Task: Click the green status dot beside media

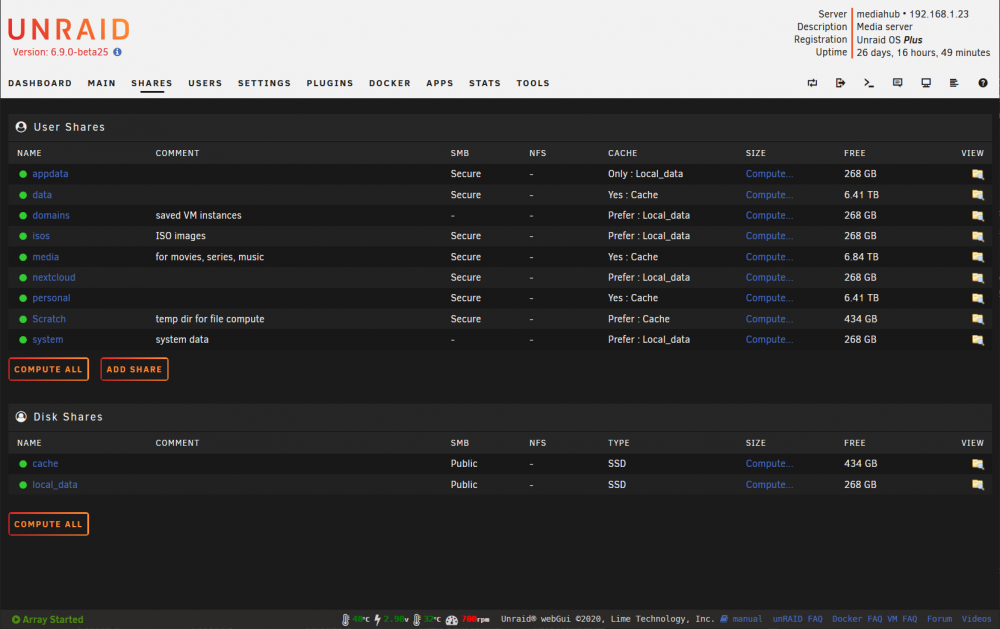Action: coord(23,257)
